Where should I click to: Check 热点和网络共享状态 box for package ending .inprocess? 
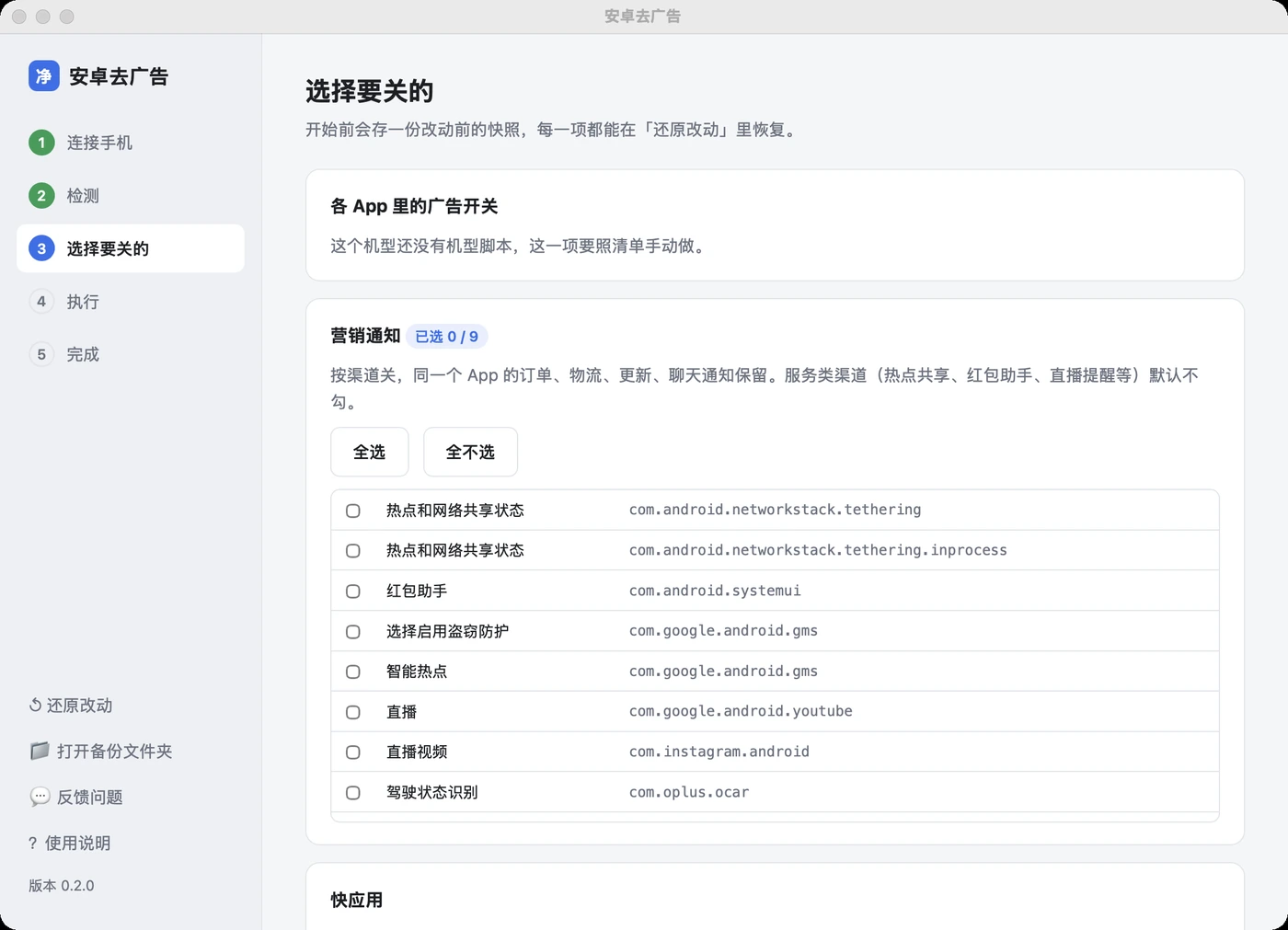(x=353, y=551)
